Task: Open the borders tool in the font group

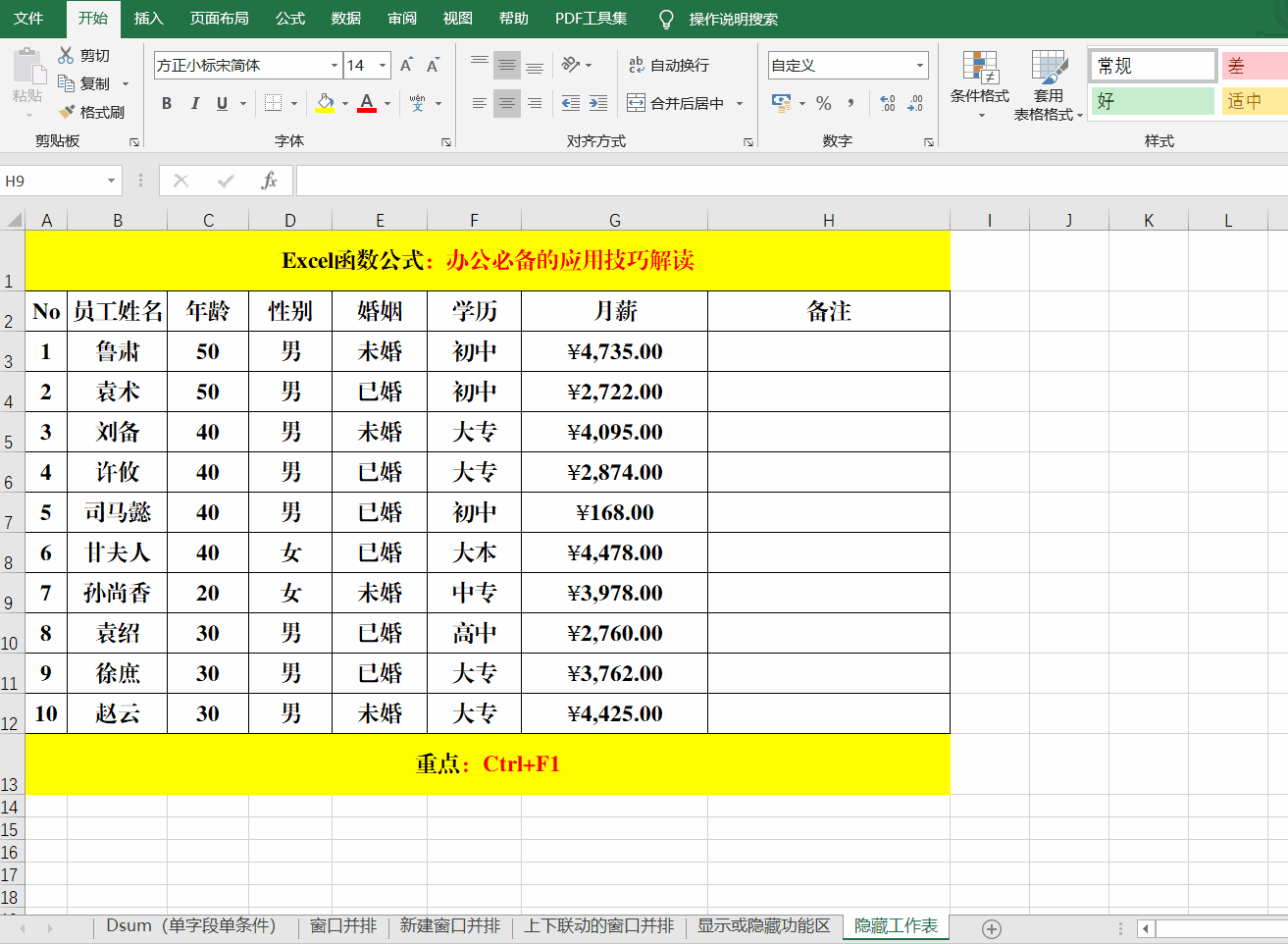Action: 274,103
